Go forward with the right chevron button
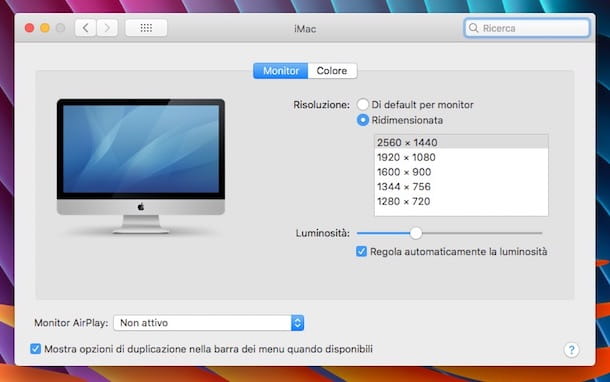Screen dimensions: 610x382 [107, 28]
